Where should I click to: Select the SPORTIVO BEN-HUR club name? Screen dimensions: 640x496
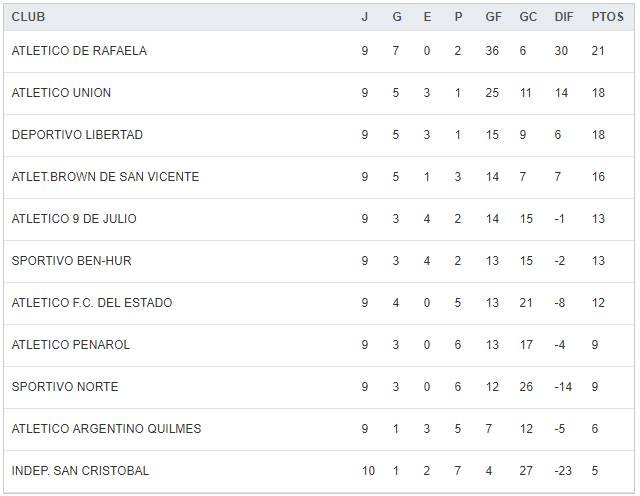71,261
